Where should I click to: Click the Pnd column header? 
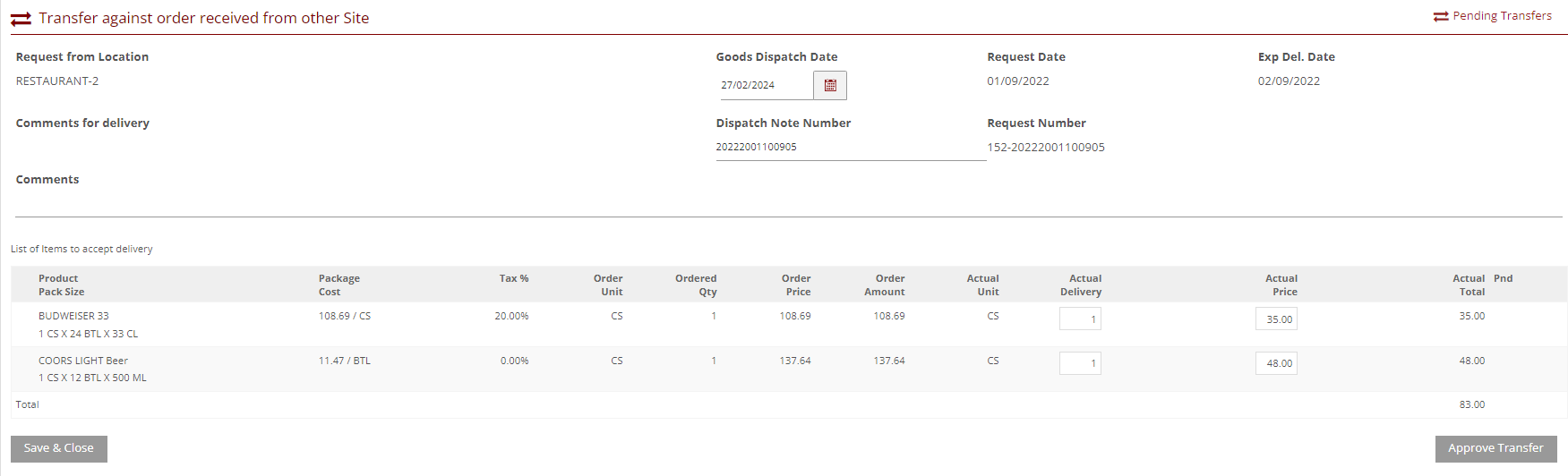pos(1503,279)
